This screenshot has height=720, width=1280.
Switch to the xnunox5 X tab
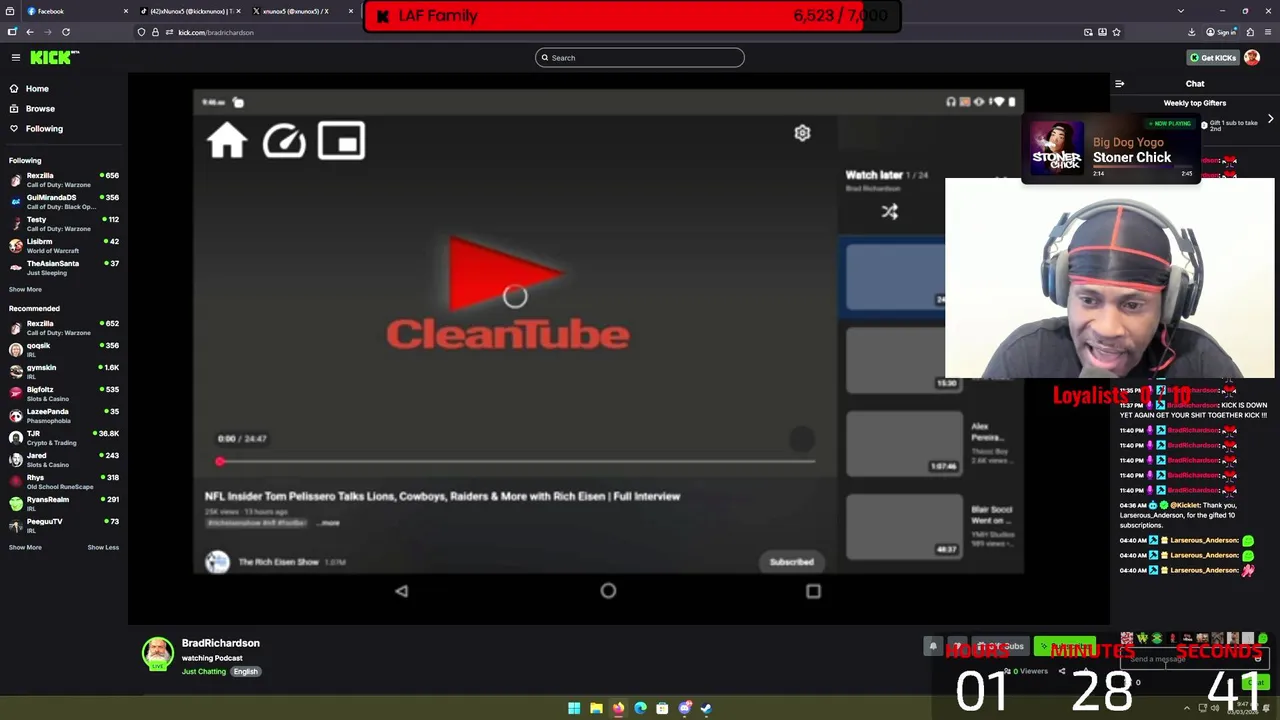(x=300, y=11)
